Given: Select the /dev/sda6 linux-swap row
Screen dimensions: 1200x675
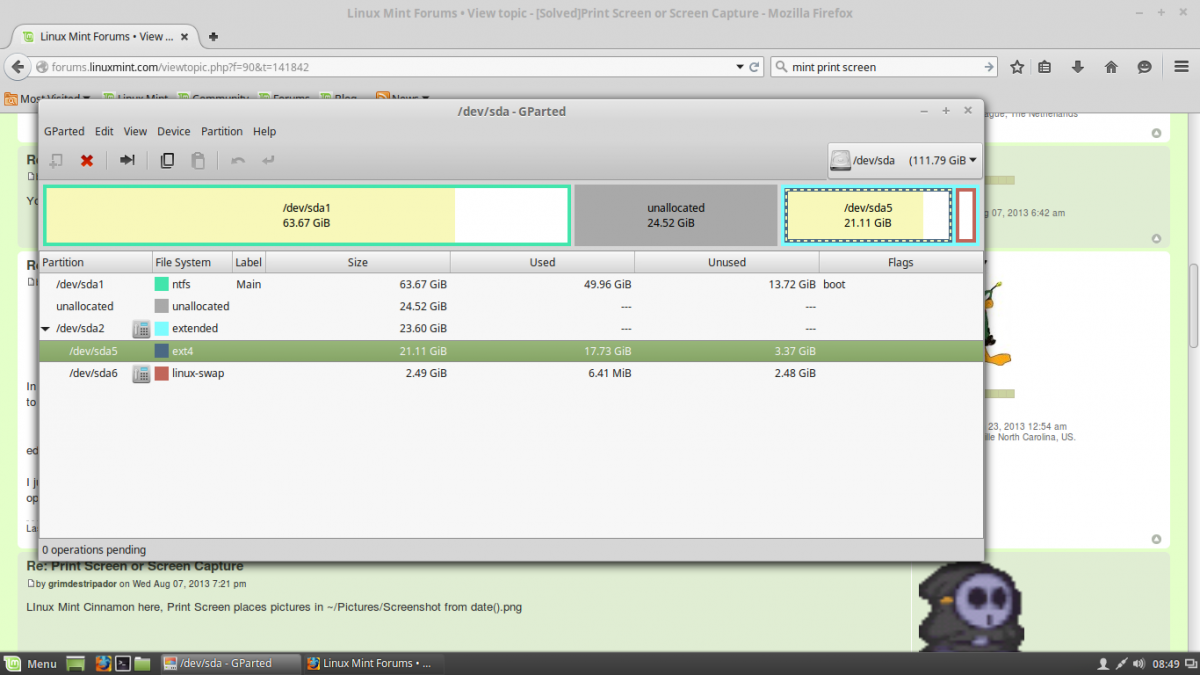Looking at the screenshot, I should point(510,373).
